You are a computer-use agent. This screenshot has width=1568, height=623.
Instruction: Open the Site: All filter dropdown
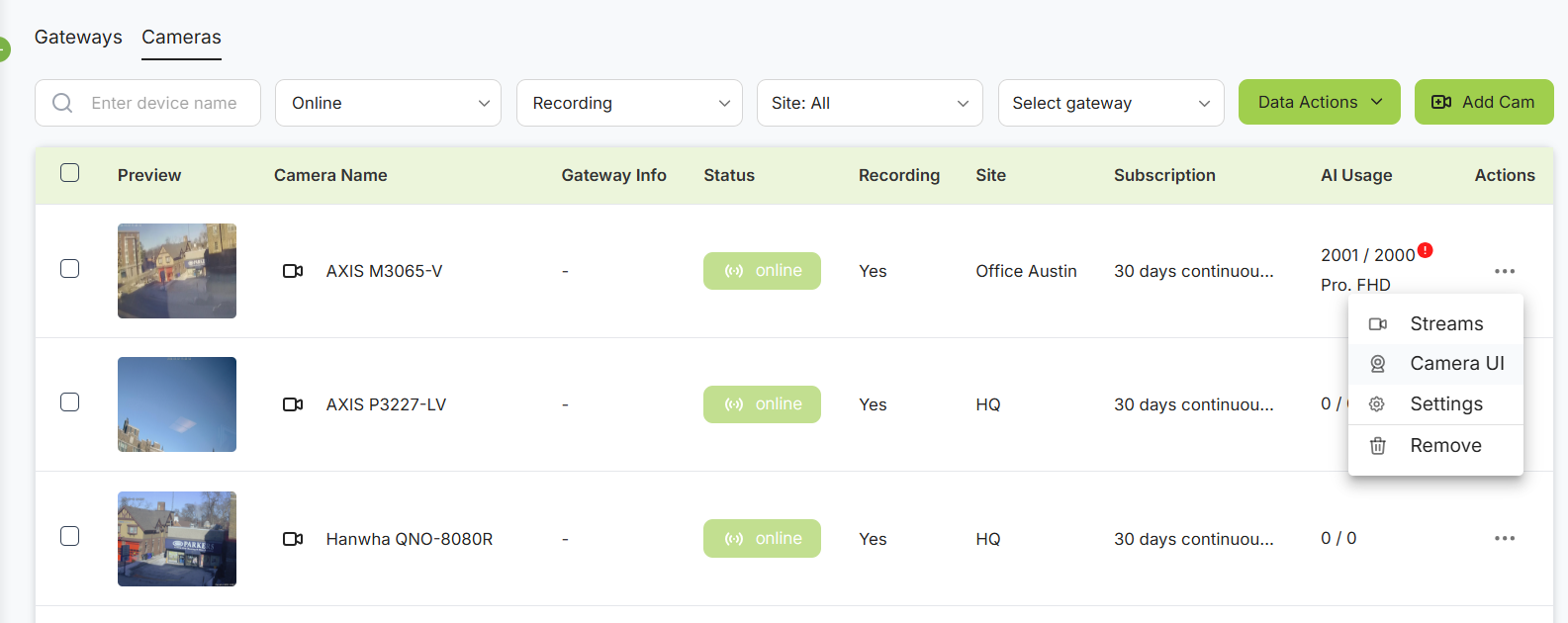869,103
